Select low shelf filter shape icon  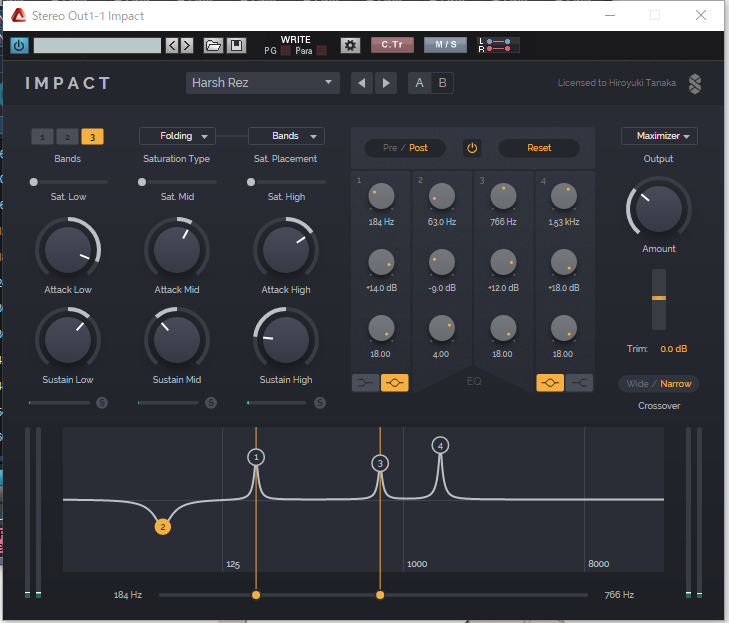click(x=365, y=383)
